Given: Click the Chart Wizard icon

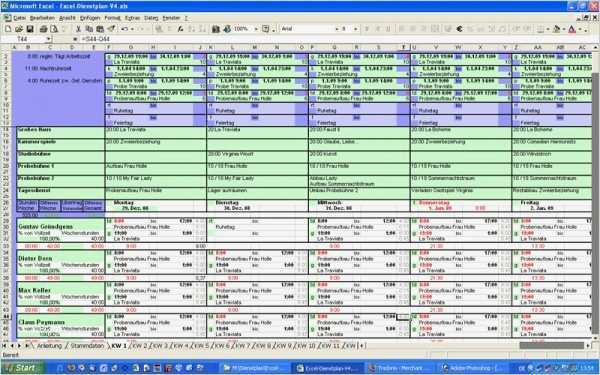Looking at the screenshot, I should [x=216, y=29].
